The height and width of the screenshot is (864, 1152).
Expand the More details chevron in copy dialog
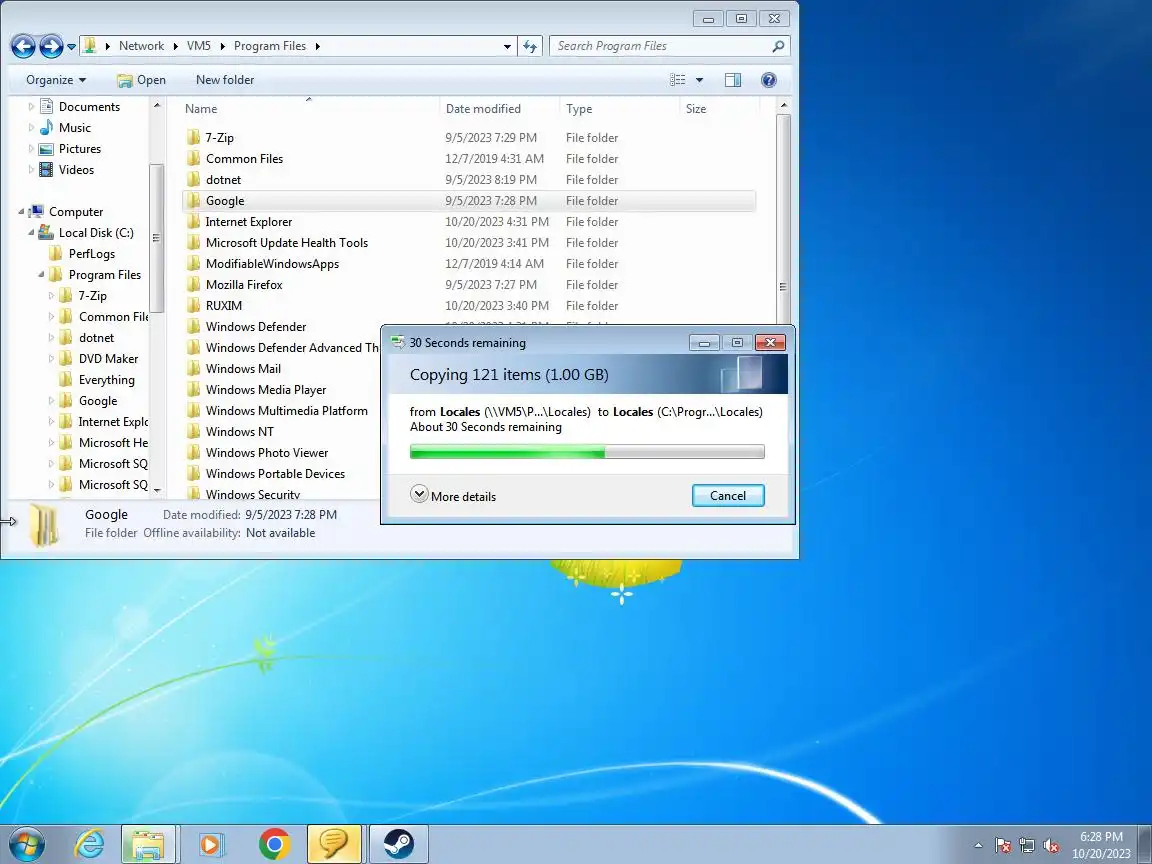coord(419,494)
